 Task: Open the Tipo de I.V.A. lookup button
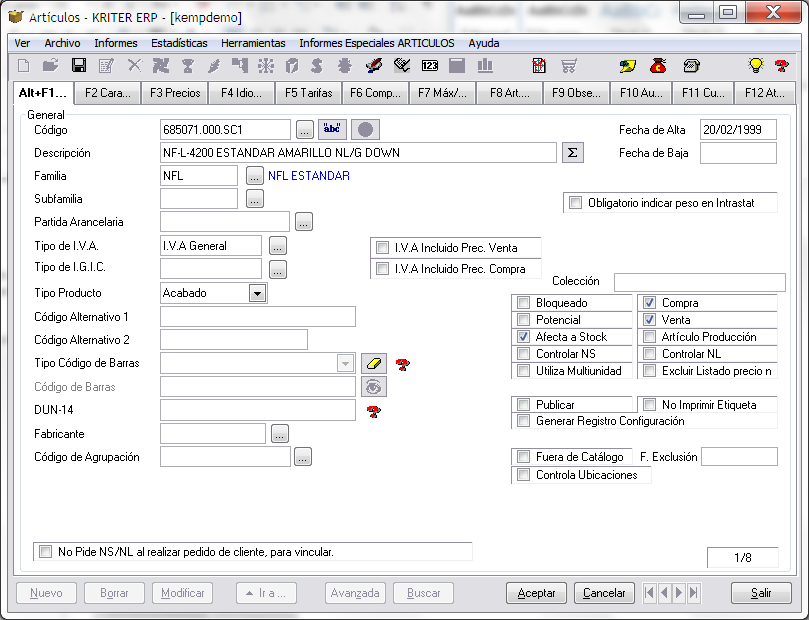278,246
